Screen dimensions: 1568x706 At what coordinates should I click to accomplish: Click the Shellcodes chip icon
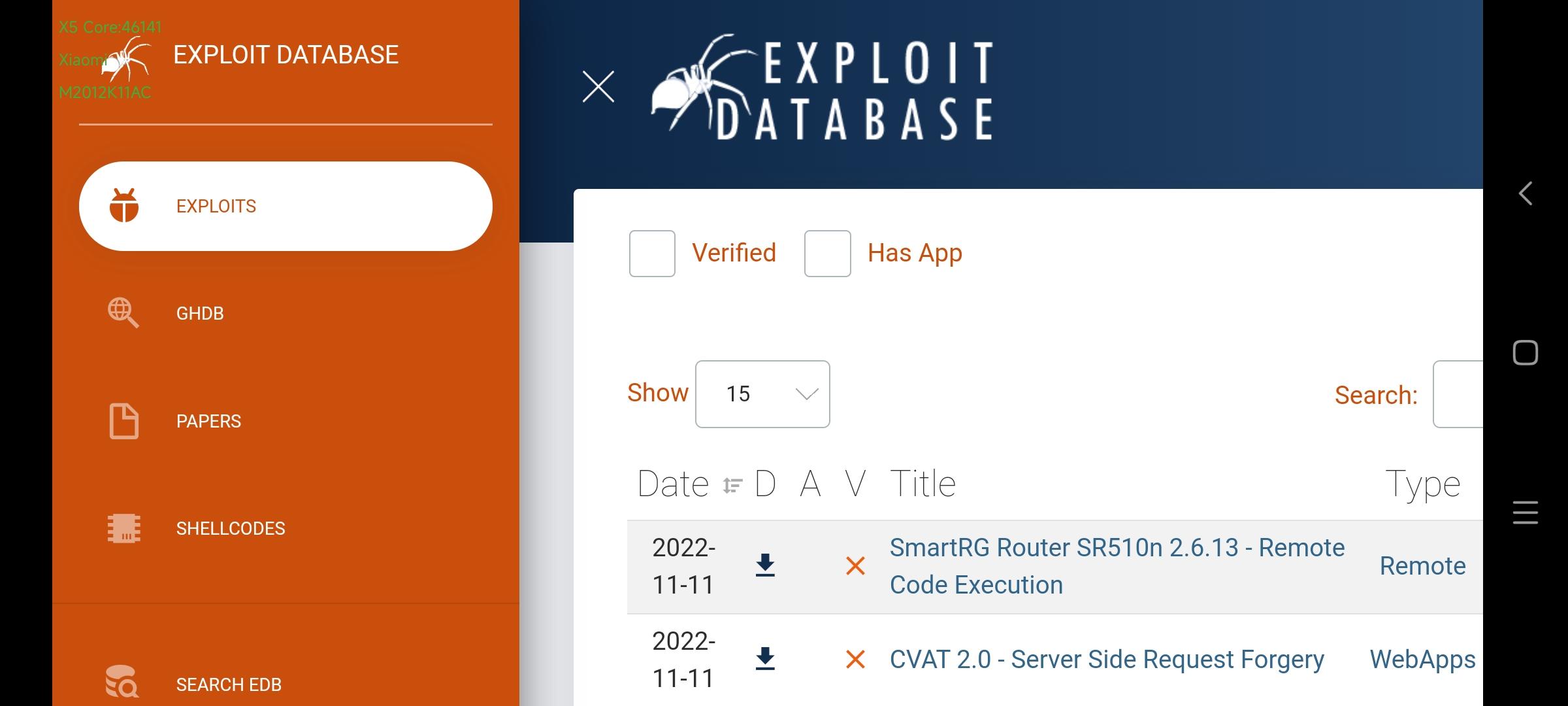coord(123,528)
